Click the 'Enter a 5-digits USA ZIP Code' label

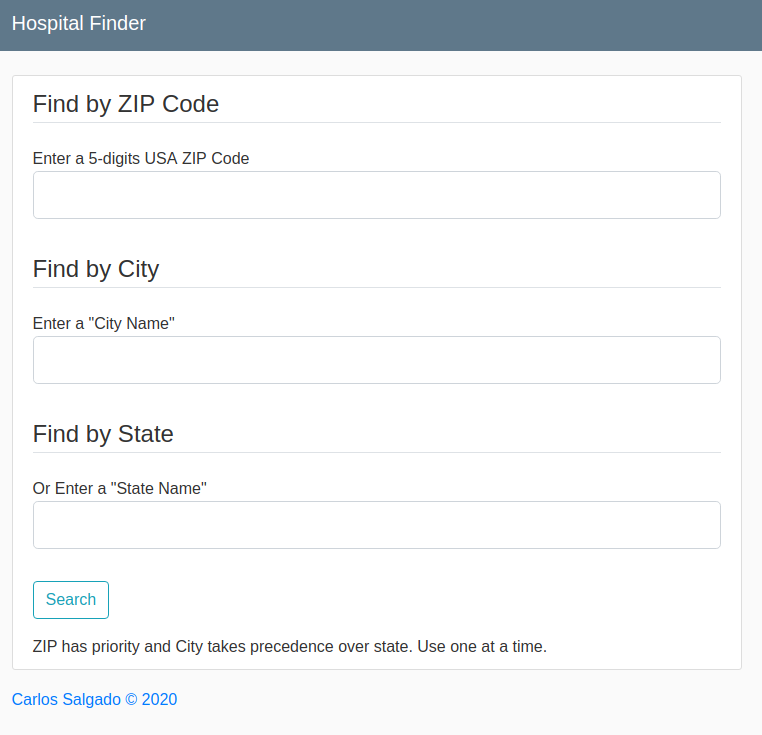pos(141,158)
